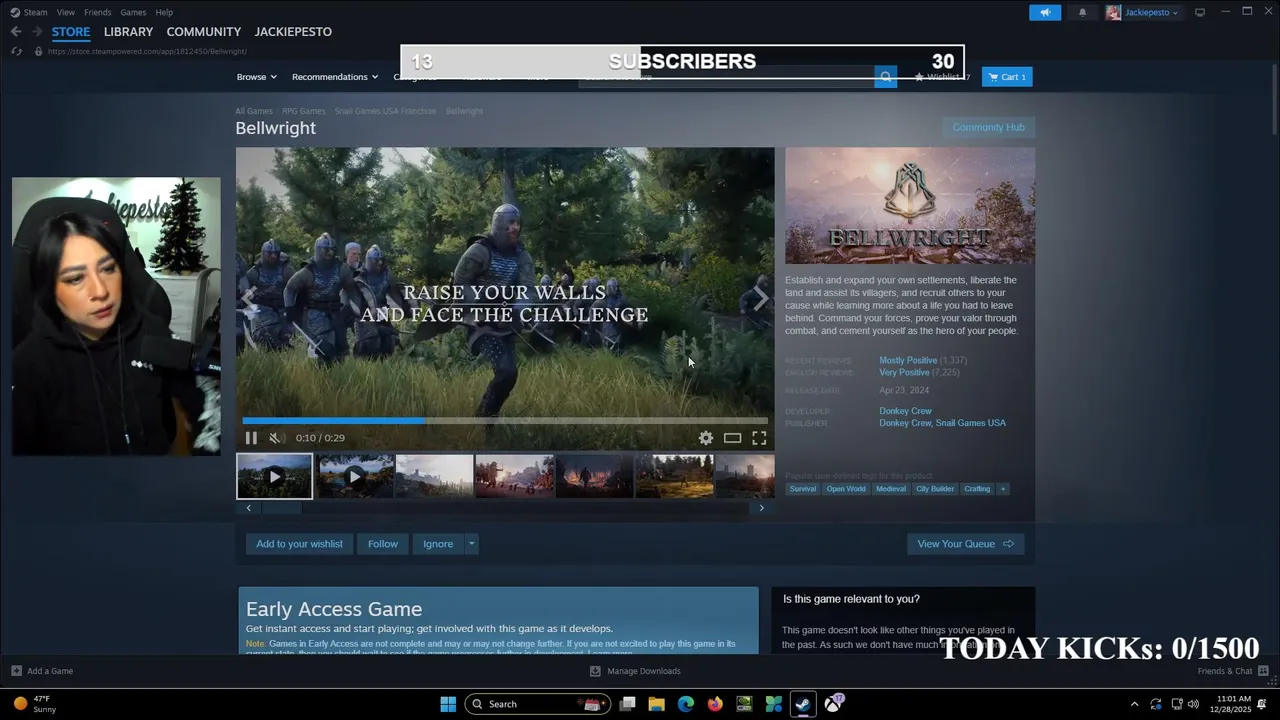Click the All Games breadcrumb

pos(254,111)
